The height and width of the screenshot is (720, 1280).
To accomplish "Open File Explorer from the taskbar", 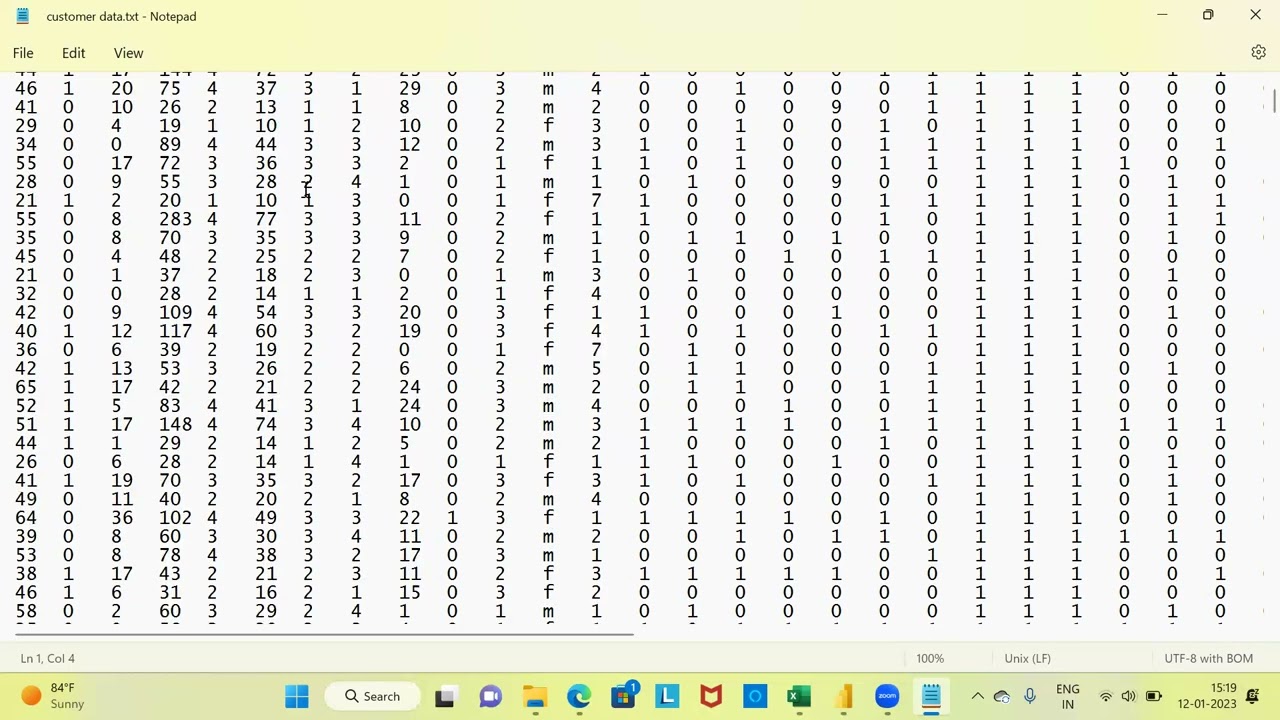I will (535, 696).
